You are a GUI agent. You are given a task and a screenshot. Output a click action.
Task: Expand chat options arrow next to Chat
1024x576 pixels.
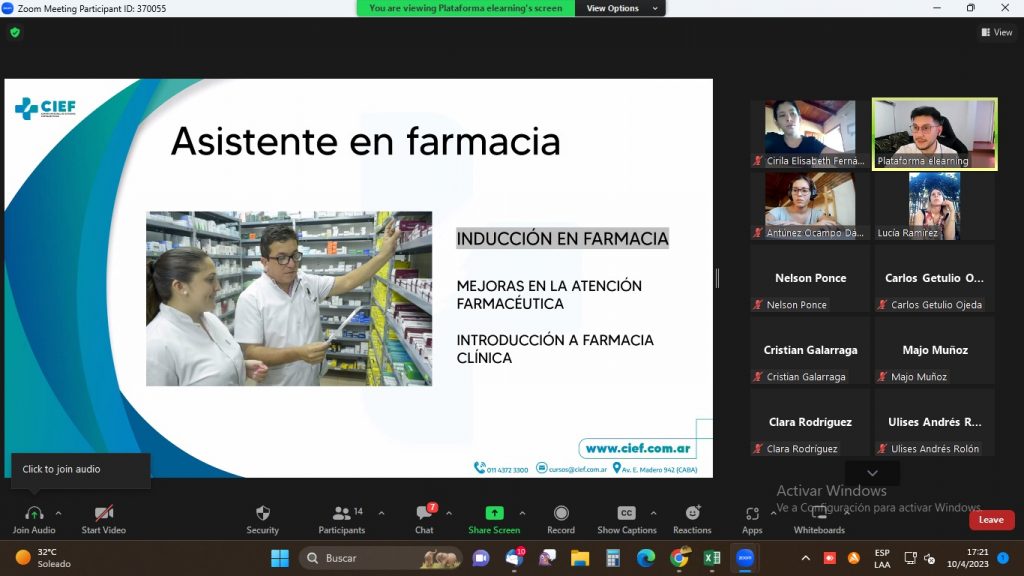click(449, 513)
